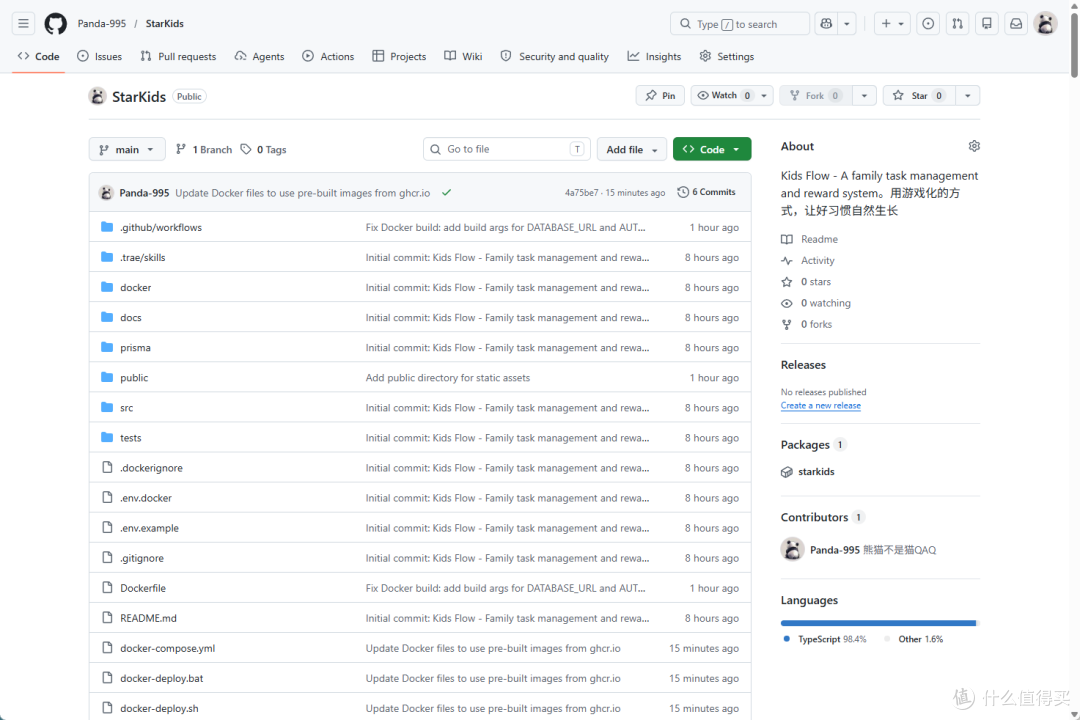Star the StarKids repository

point(919,96)
